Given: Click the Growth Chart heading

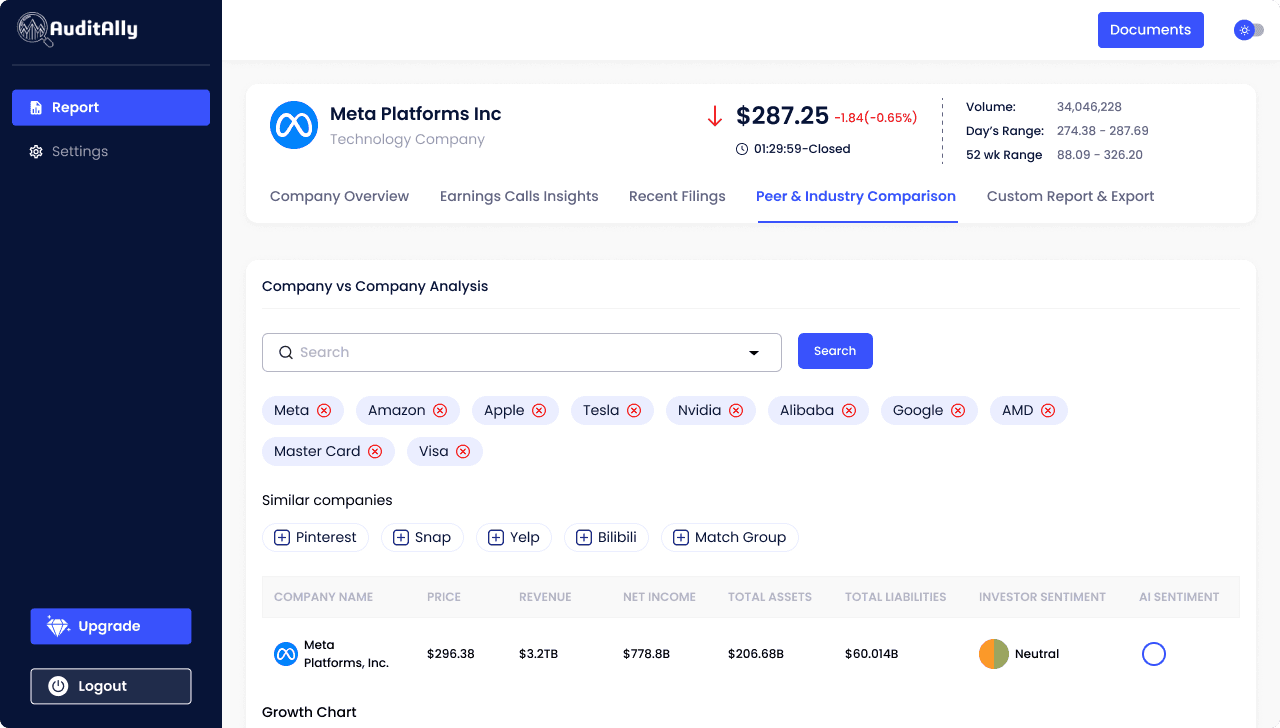Looking at the screenshot, I should 309,712.
